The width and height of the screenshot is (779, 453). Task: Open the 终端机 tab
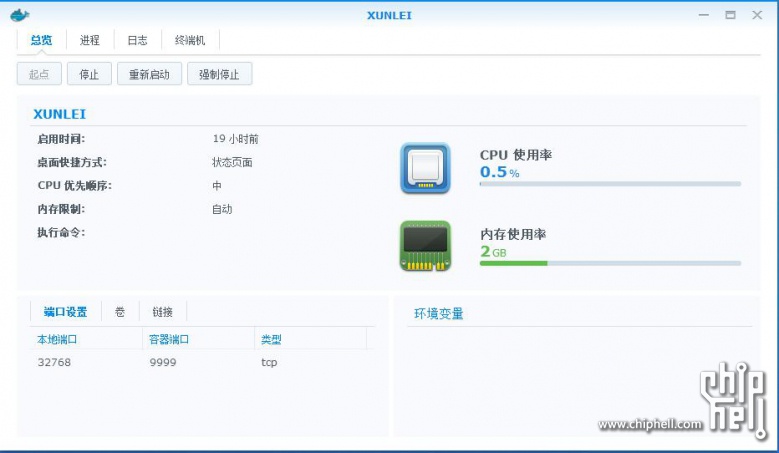tap(190, 40)
